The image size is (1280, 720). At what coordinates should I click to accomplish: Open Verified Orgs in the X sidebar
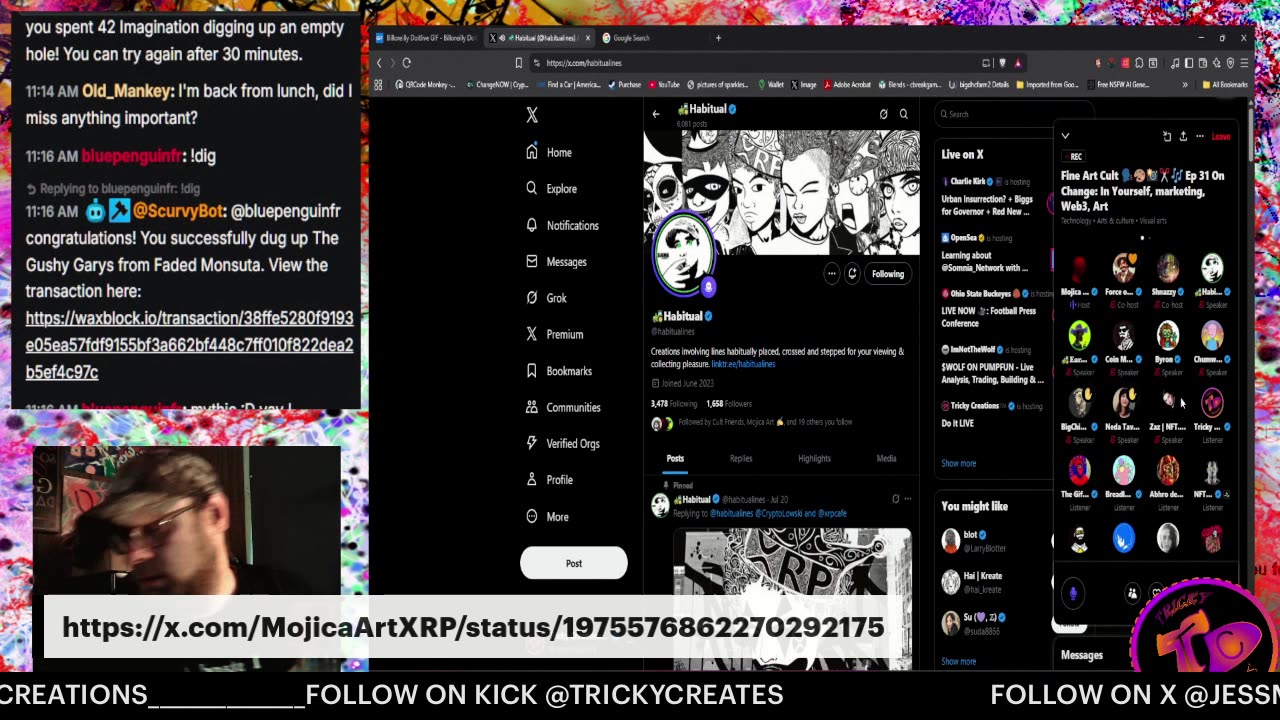562,443
